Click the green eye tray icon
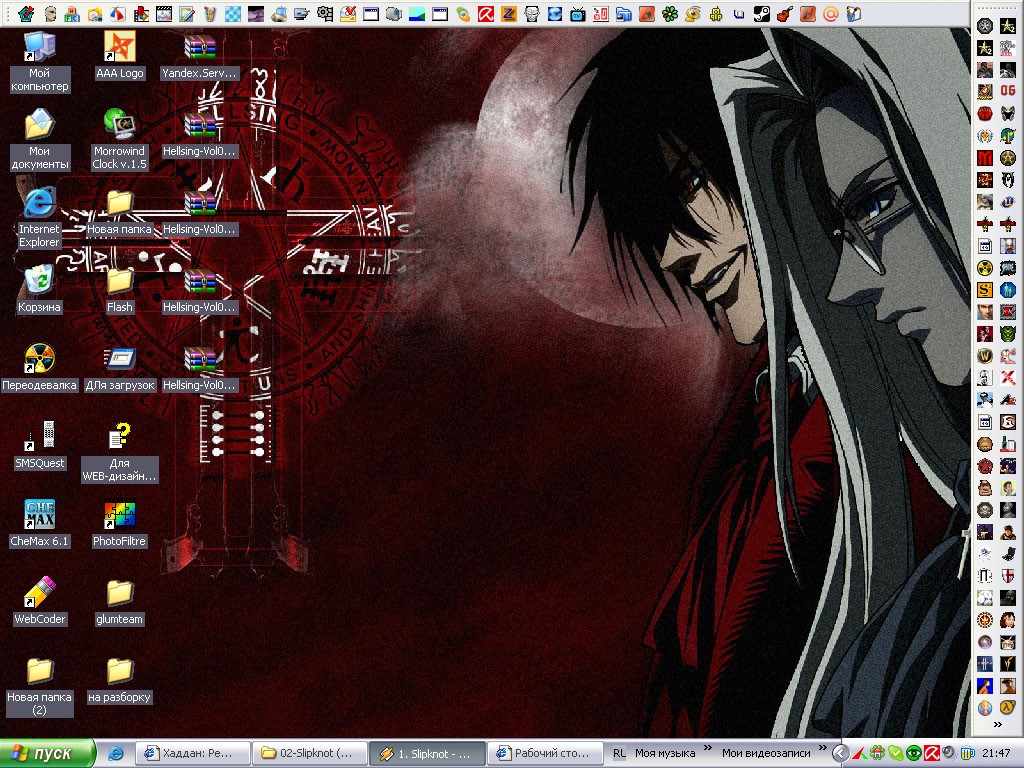The height and width of the screenshot is (768, 1024). click(914, 754)
